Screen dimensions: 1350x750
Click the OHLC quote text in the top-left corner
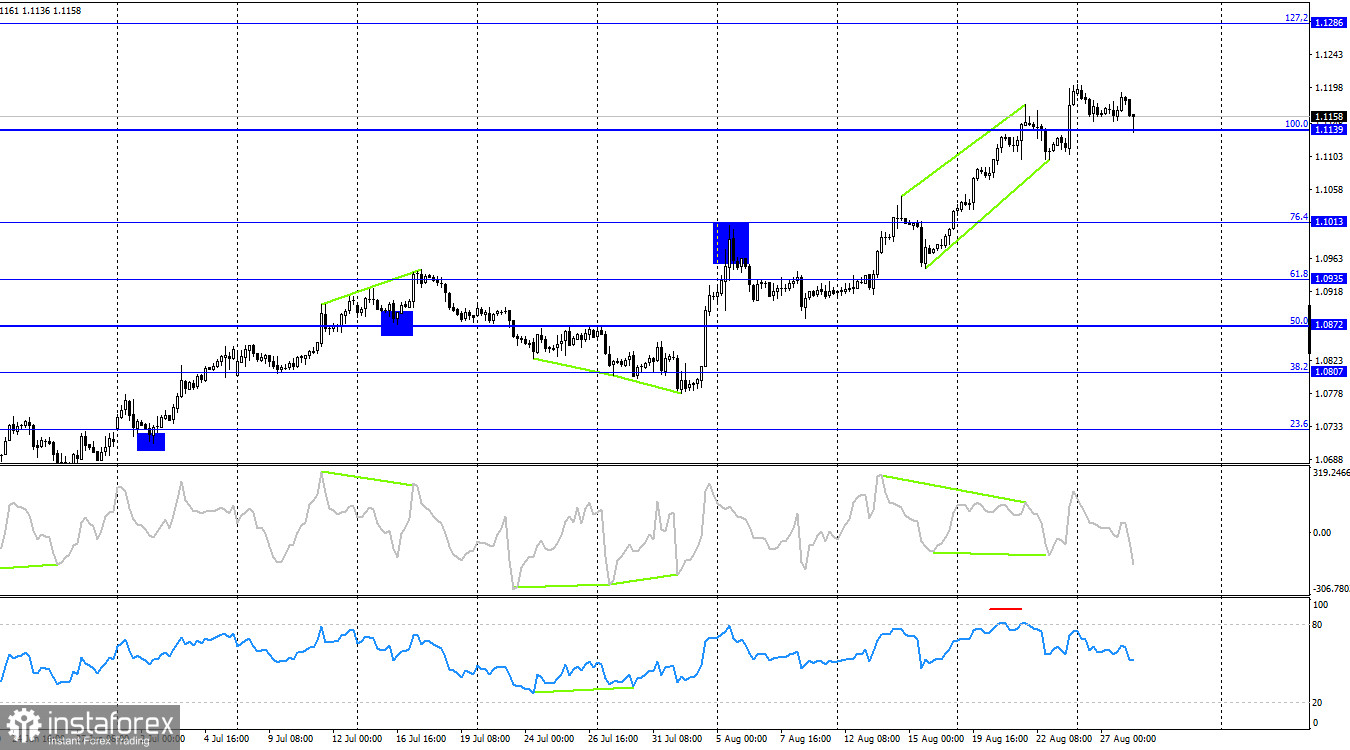click(42, 10)
